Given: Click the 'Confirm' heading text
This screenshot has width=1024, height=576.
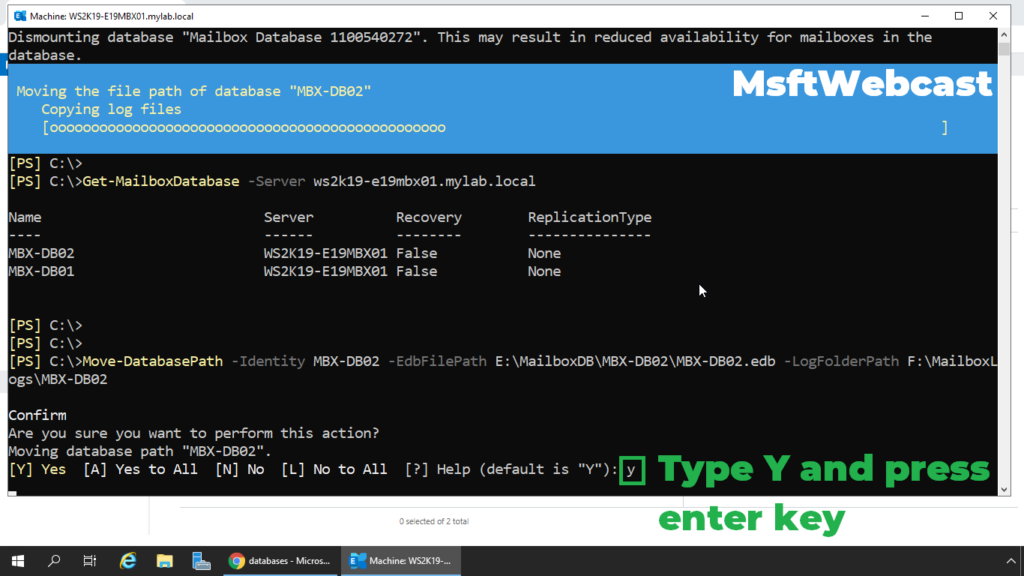Looking at the screenshot, I should 37,415.
